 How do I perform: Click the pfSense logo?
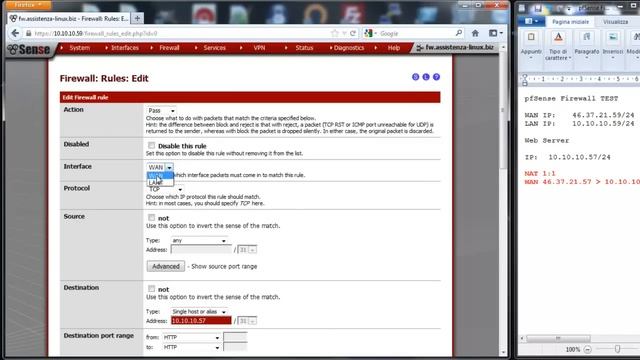tap(29, 49)
